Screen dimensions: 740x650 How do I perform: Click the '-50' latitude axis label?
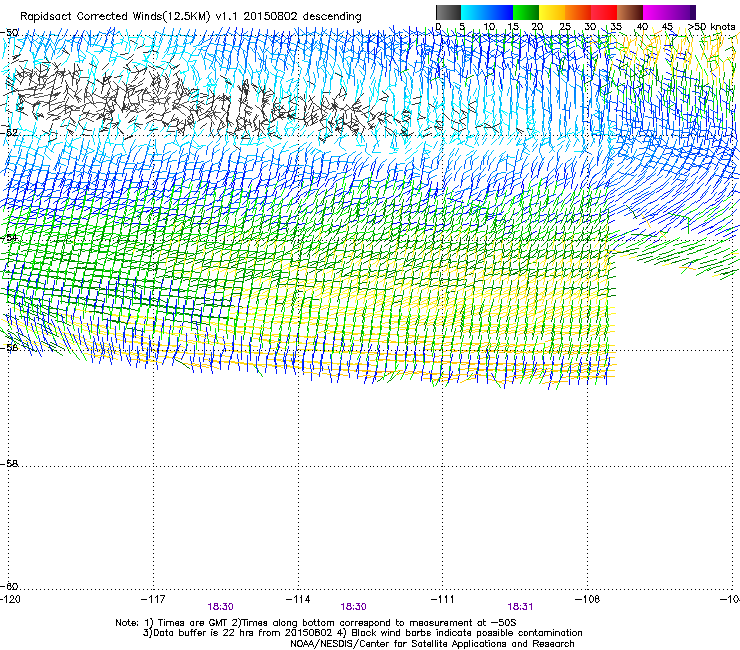(x=9, y=33)
